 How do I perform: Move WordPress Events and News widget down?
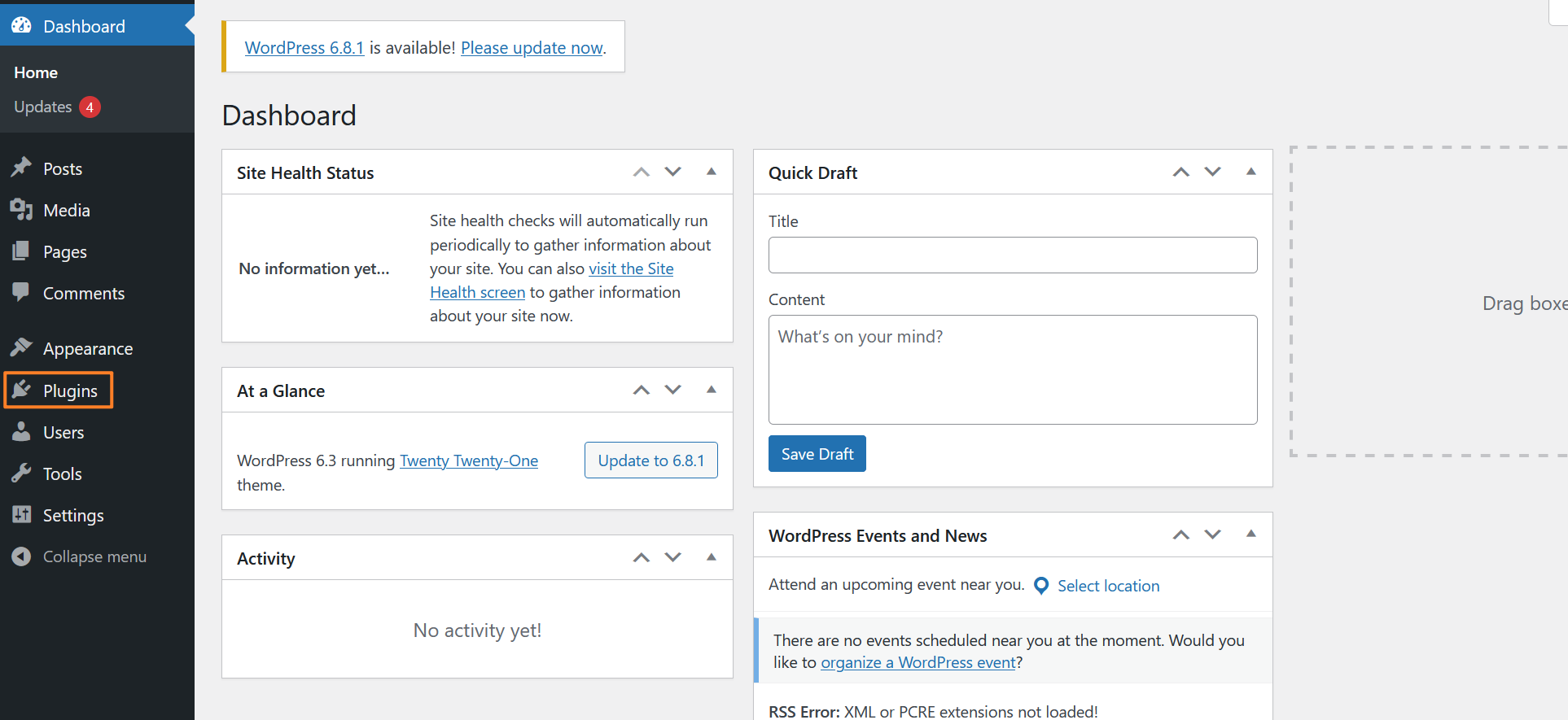click(x=1212, y=535)
